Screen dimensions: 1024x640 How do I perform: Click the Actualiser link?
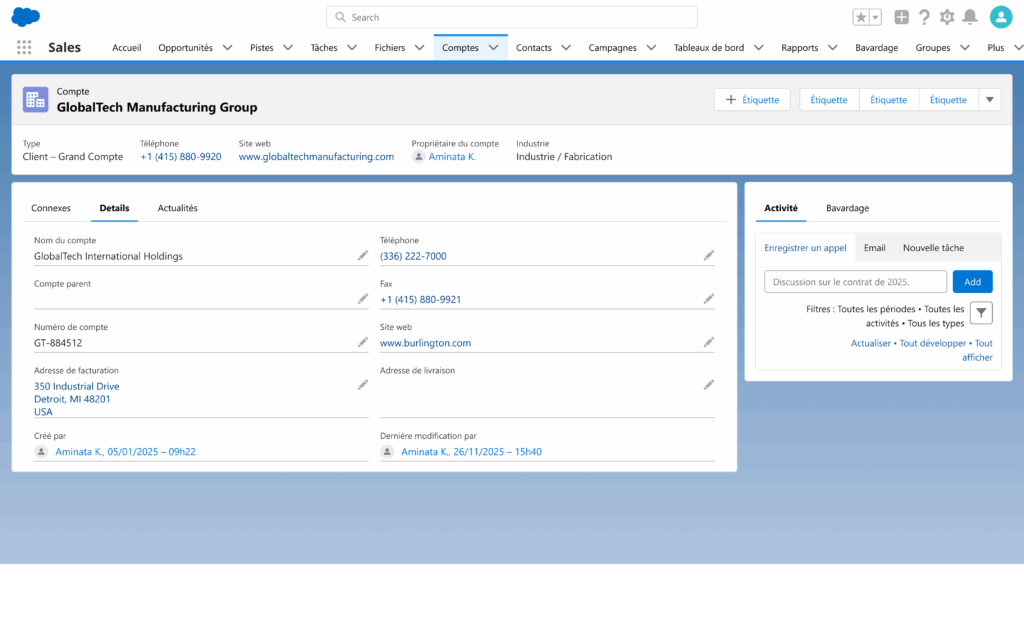871,343
